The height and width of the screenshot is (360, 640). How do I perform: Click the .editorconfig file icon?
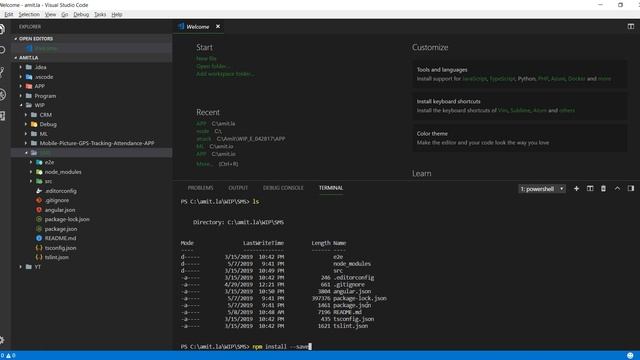pos(39,191)
